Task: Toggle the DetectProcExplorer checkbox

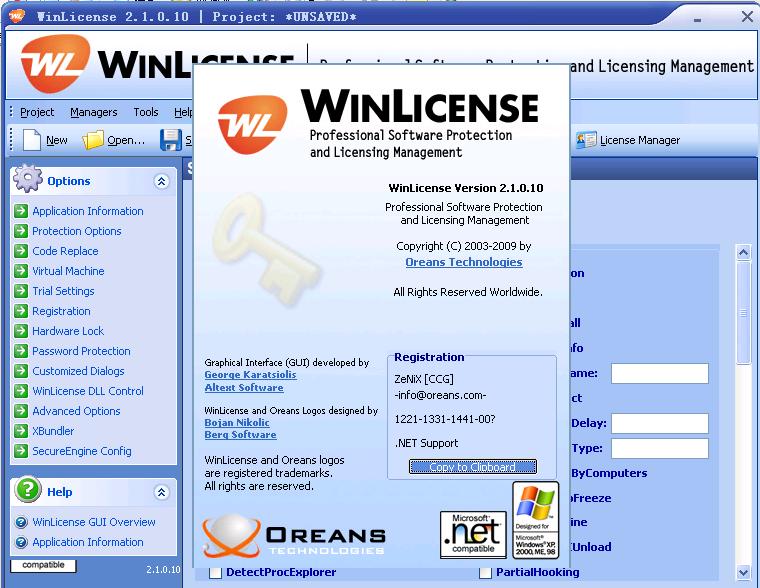Action: pos(215,573)
